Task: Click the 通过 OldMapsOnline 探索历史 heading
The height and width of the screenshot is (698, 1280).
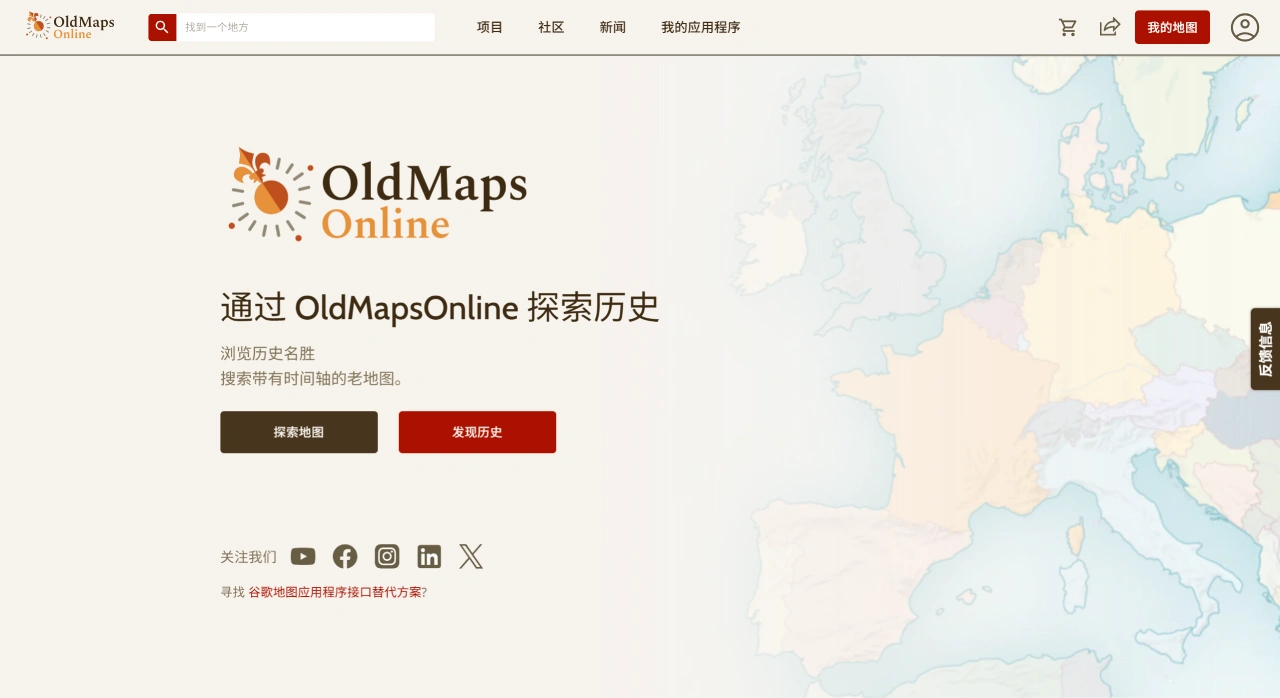Action: click(440, 307)
